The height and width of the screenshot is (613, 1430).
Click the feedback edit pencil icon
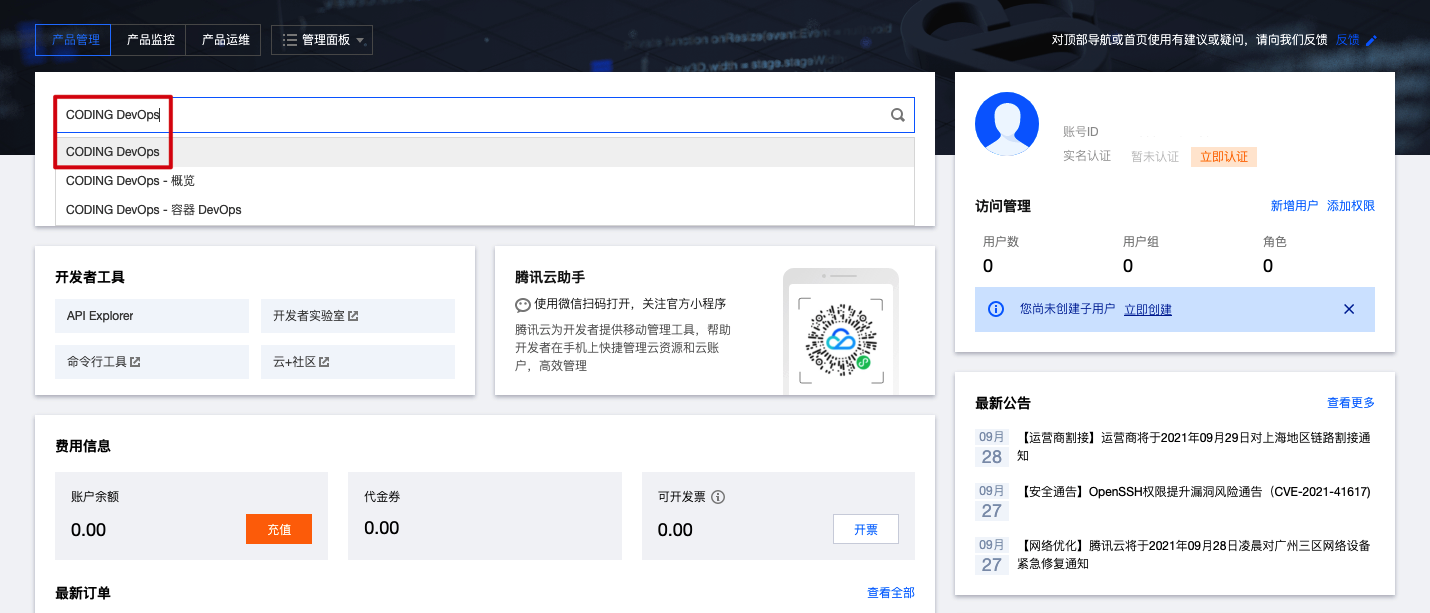point(1371,40)
